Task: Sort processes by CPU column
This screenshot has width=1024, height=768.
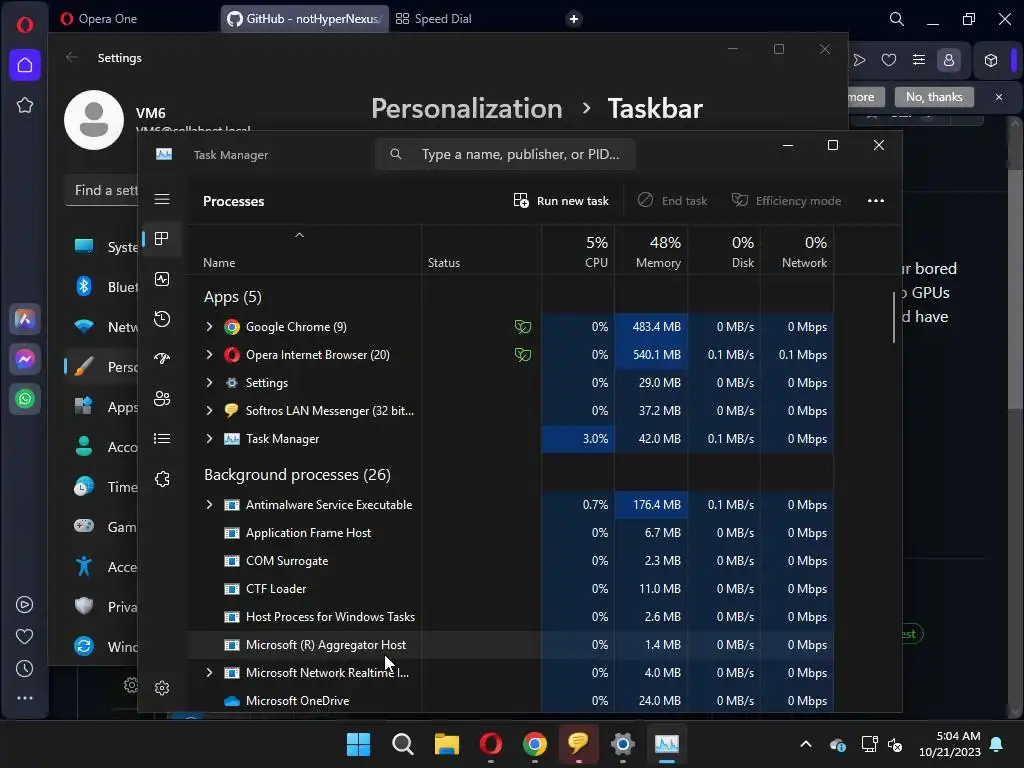Action: 578,251
